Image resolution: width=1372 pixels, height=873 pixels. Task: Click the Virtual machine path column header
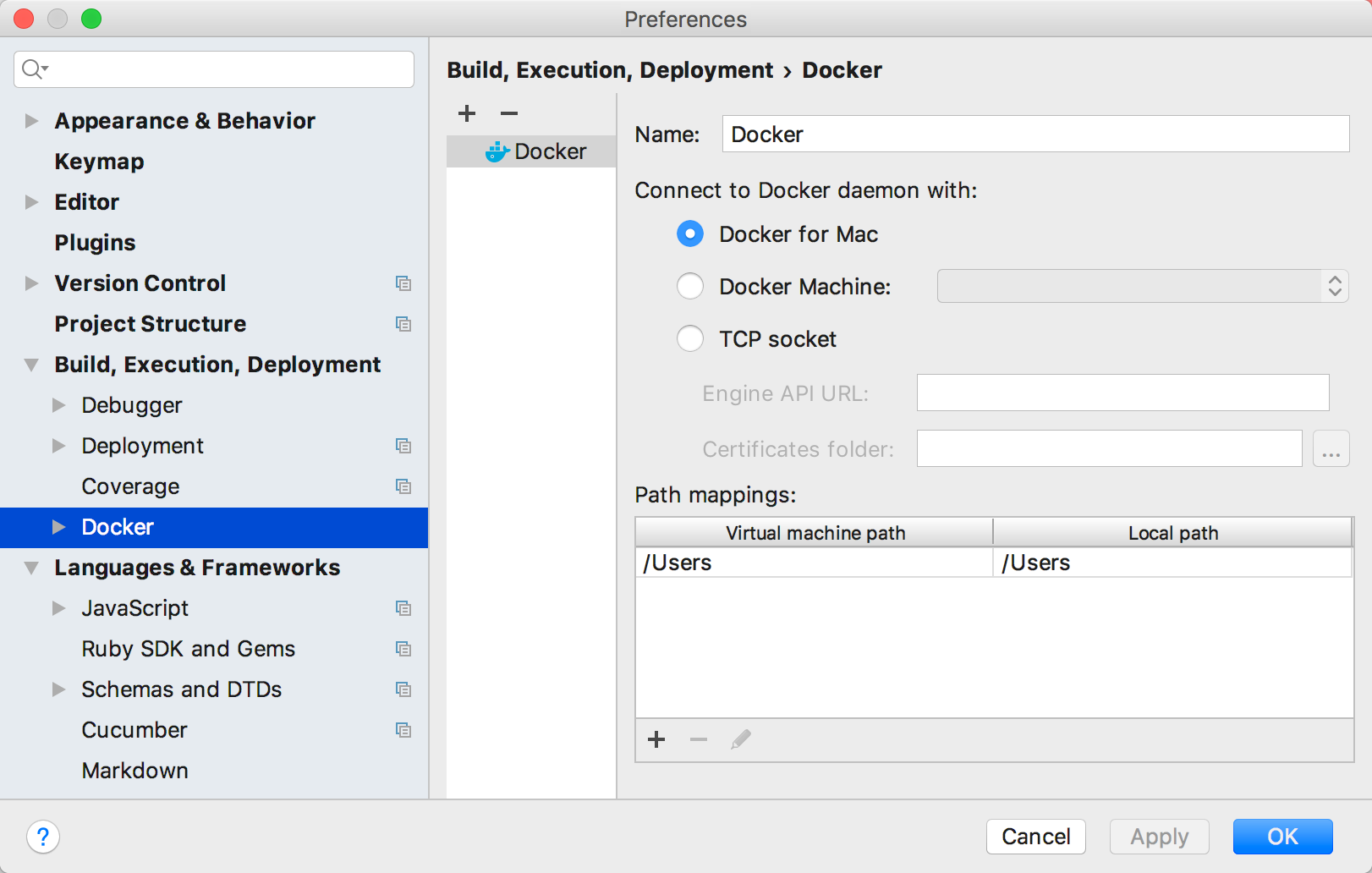pos(815,533)
